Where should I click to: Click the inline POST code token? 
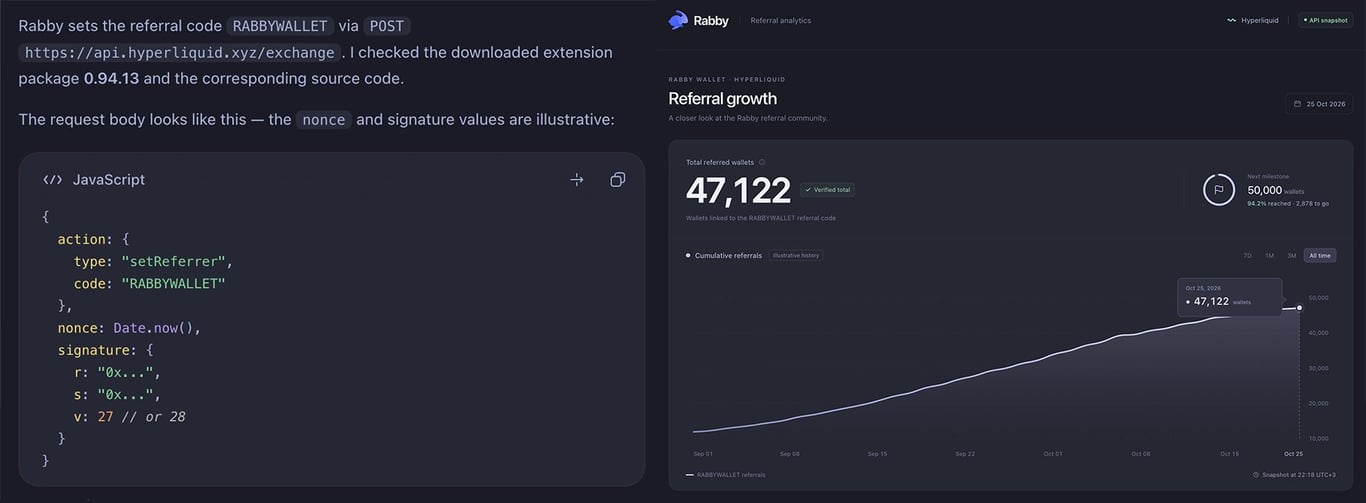point(387,26)
